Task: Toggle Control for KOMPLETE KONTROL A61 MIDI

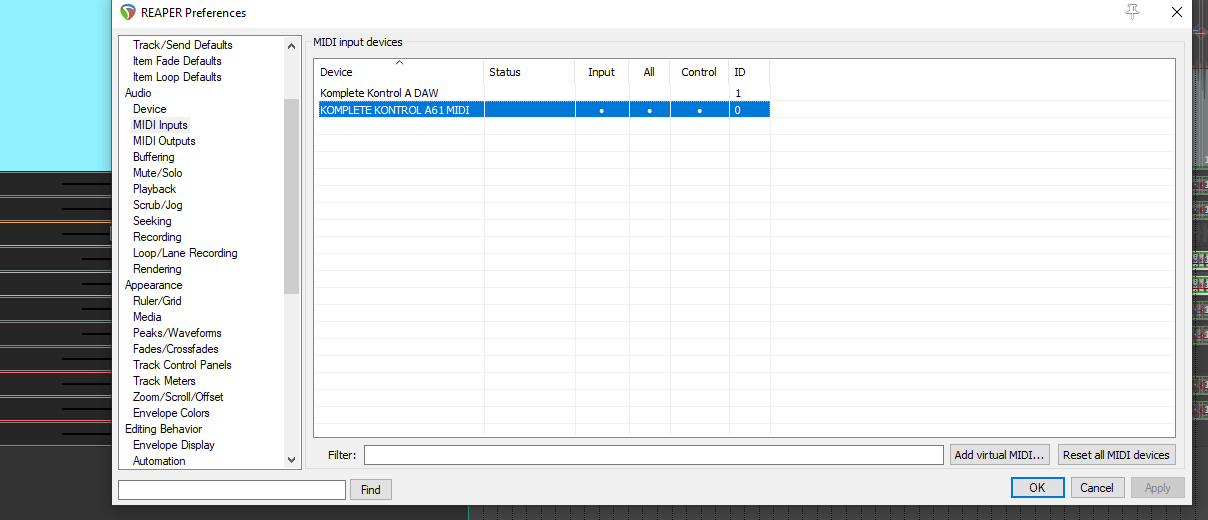Action: click(699, 110)
